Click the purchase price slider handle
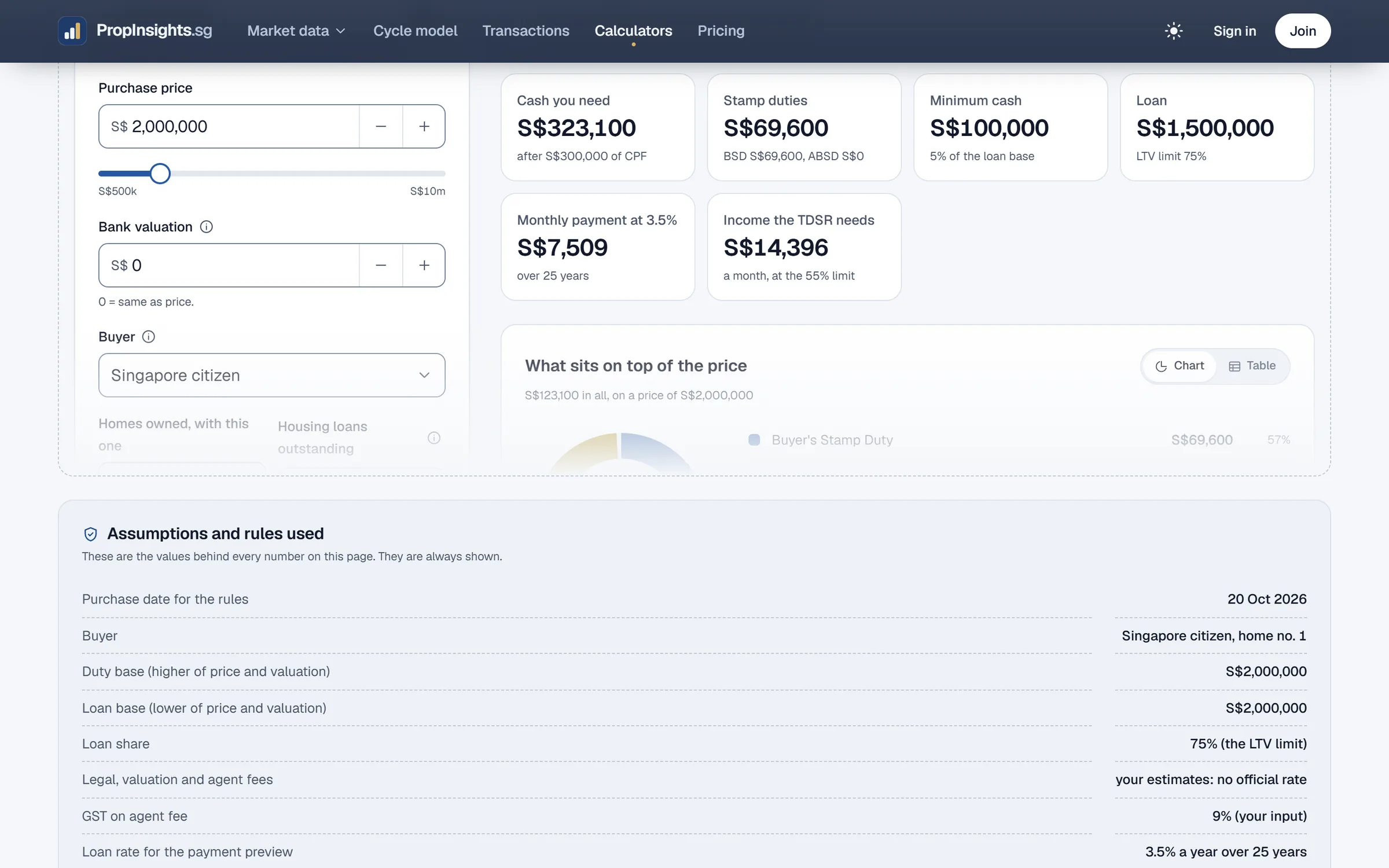The height and width of the screenshot is (868, 1389). coord(160,173)
